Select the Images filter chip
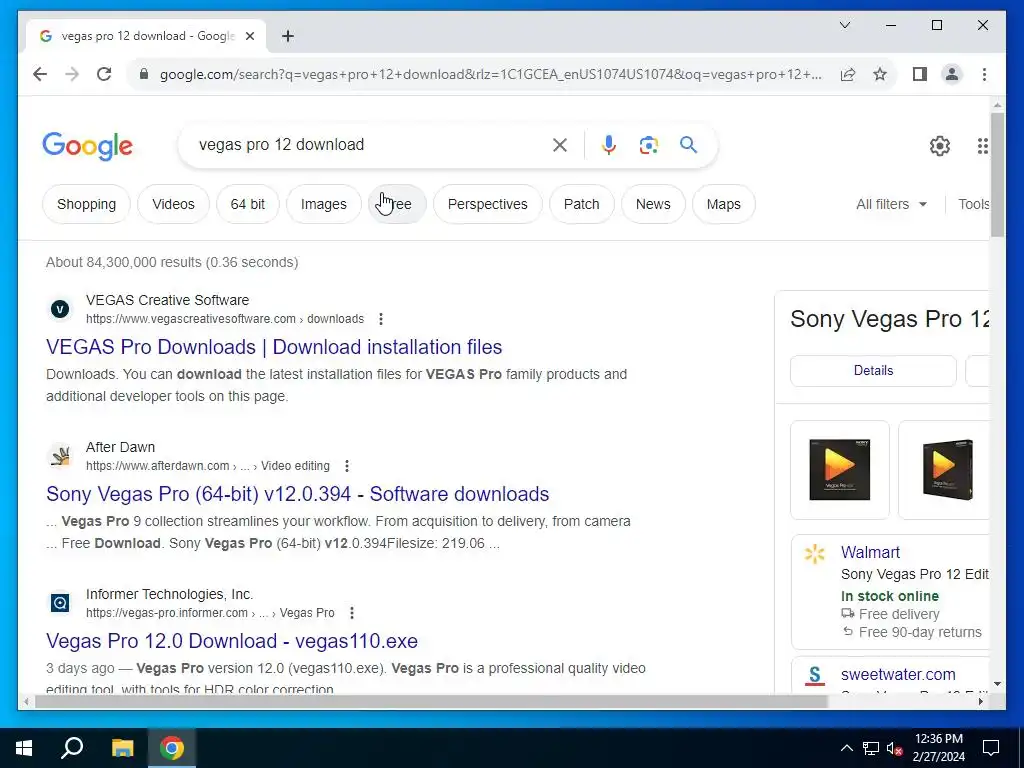 [x=323, y=204]
